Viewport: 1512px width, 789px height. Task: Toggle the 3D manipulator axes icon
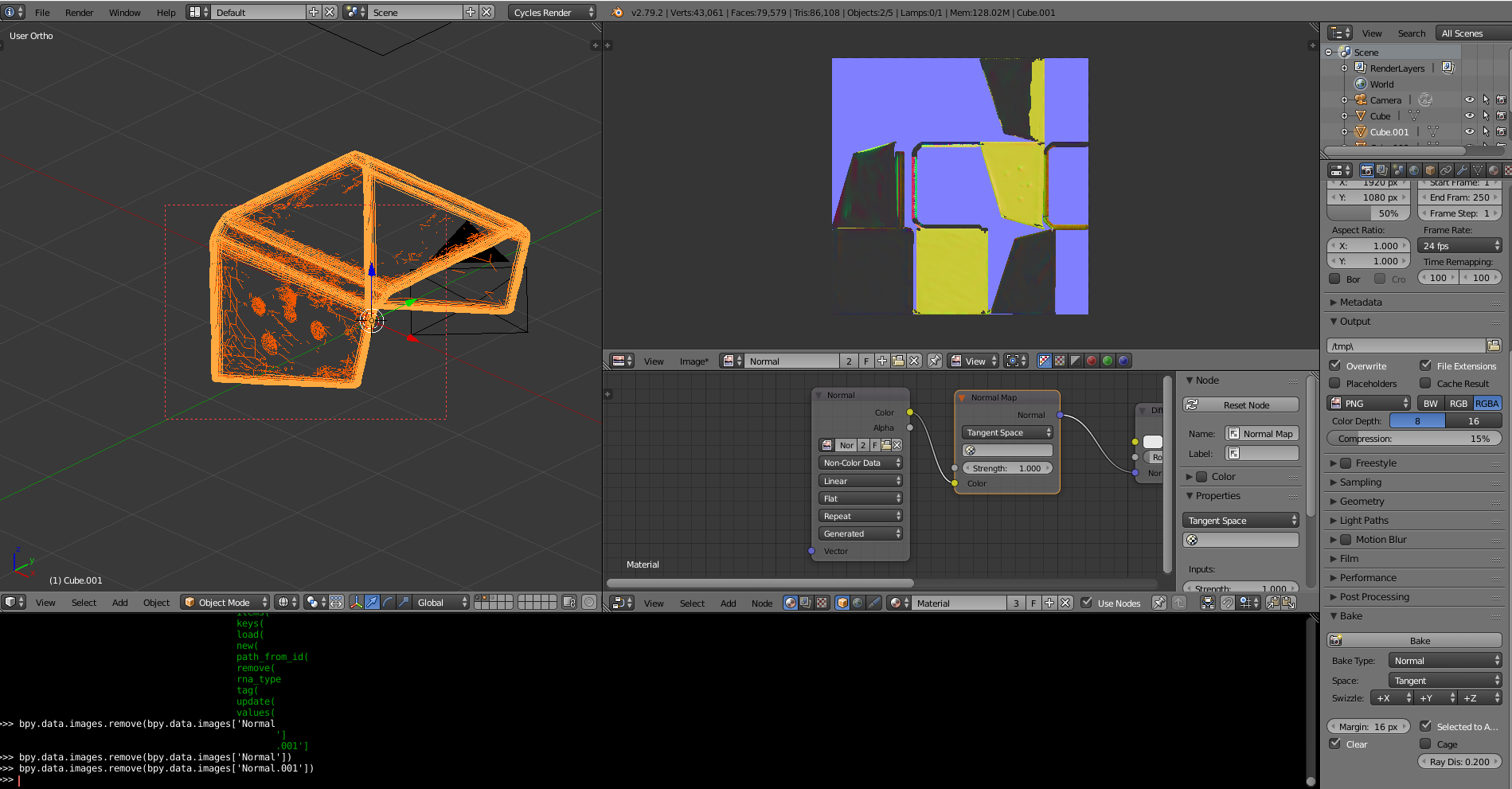click(356, 603)
